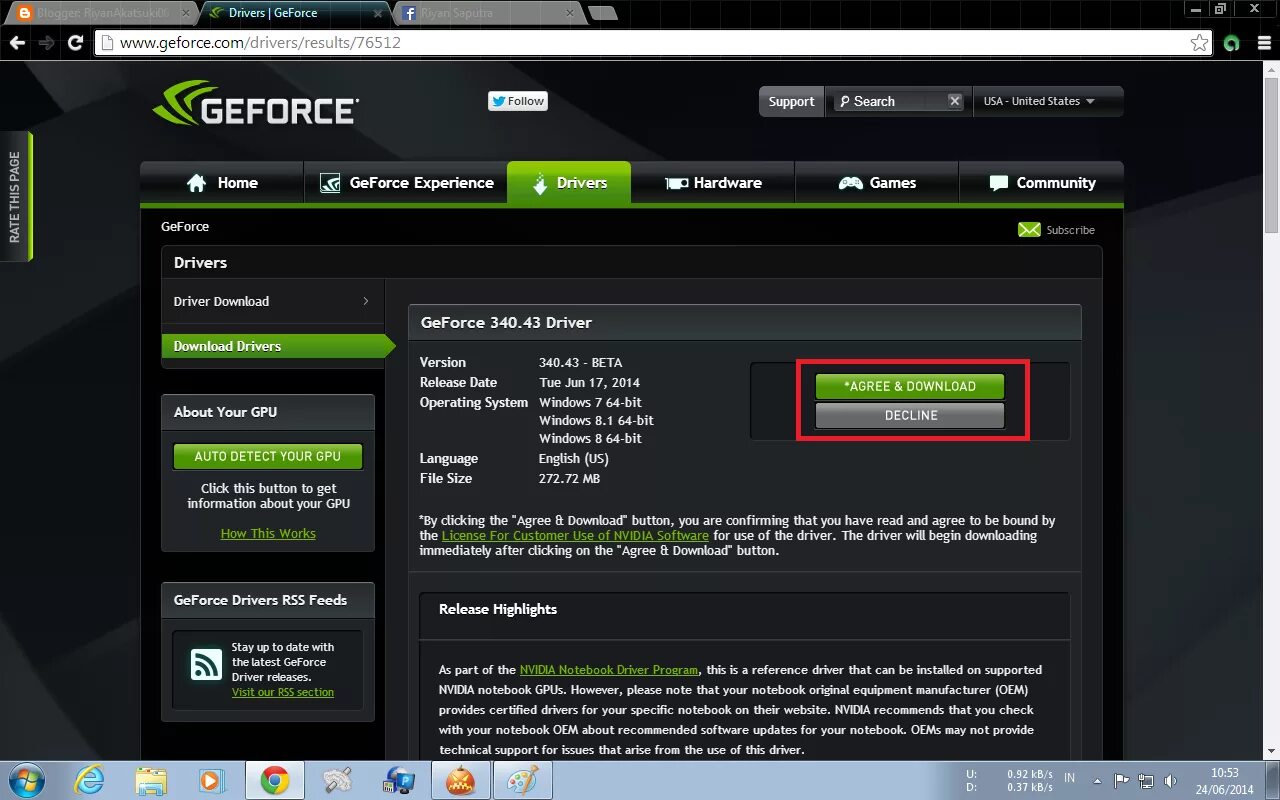Click the Subscribe link

click(1070, 230)
